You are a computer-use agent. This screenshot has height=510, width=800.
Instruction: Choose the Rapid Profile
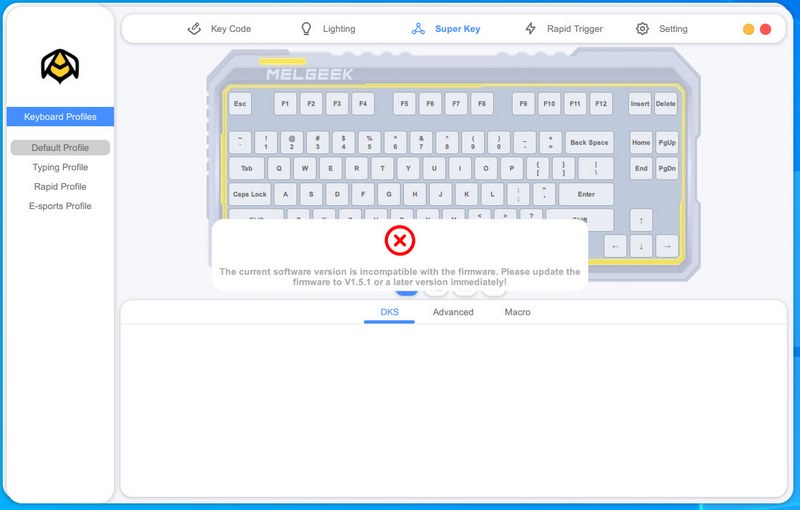(60, 187)
